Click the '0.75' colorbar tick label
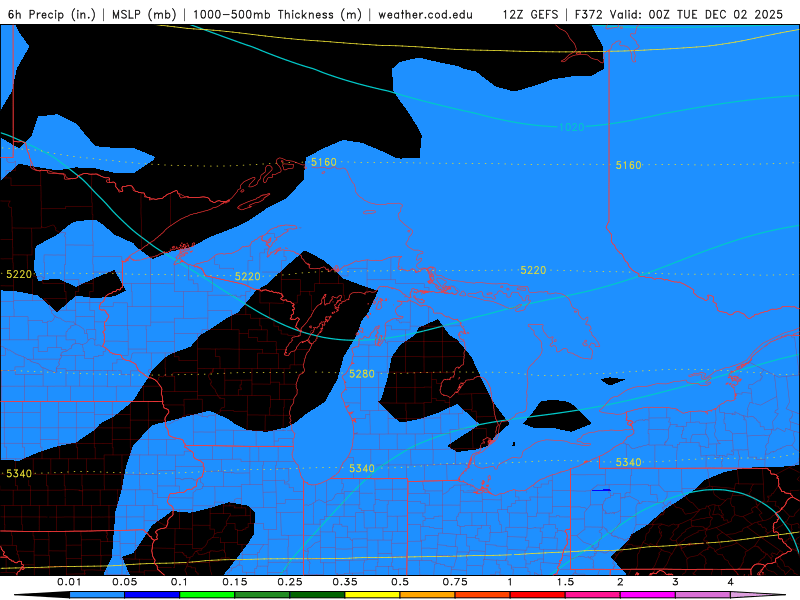This screenshot has width=800, height=600. pyautogui.click(x=455, y=582)
